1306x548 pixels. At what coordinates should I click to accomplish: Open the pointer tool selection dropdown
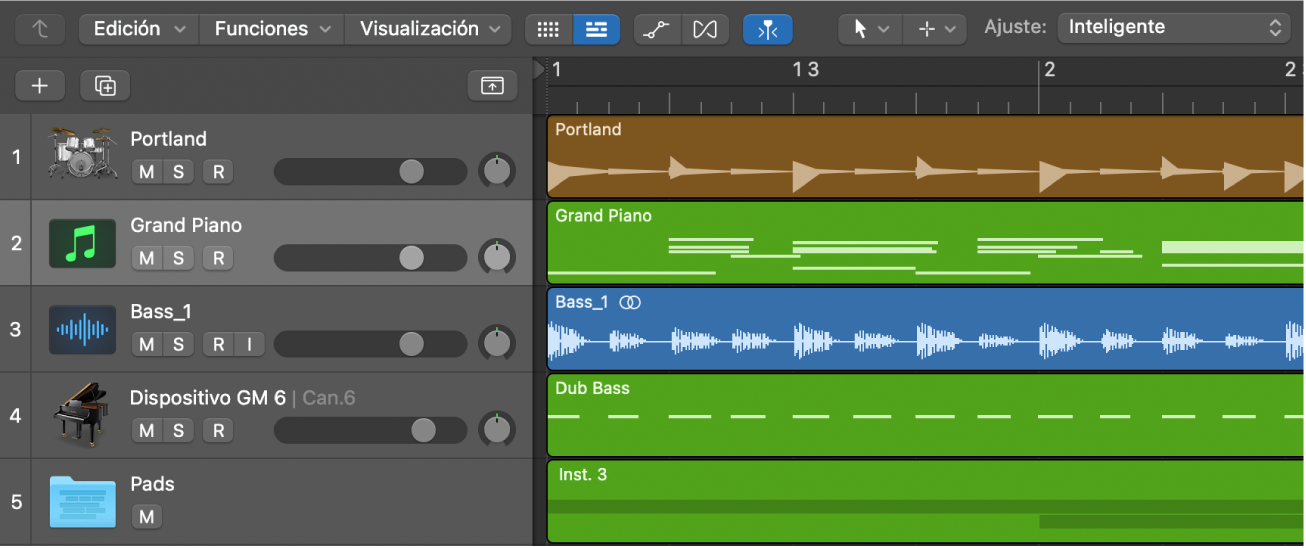(869, 29)
